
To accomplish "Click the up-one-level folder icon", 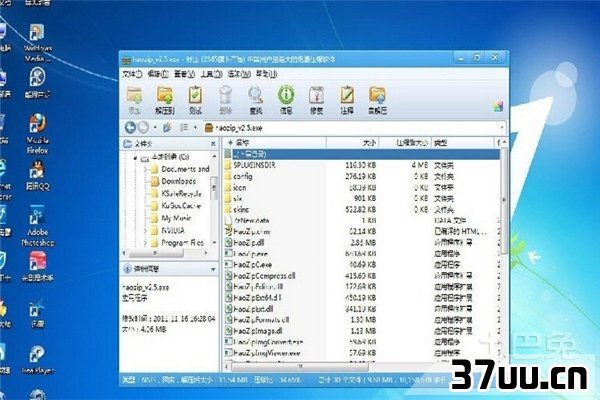I will [167, 127].
